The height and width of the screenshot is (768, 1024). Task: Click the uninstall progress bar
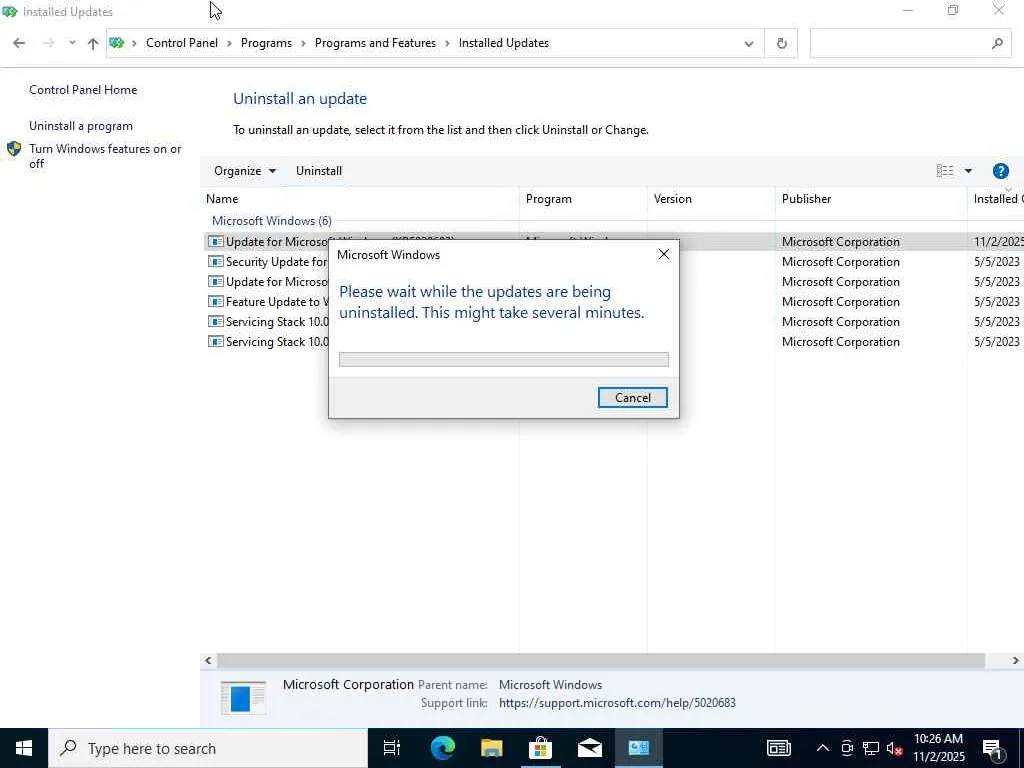pyautogui.click(x=504, y=360)
